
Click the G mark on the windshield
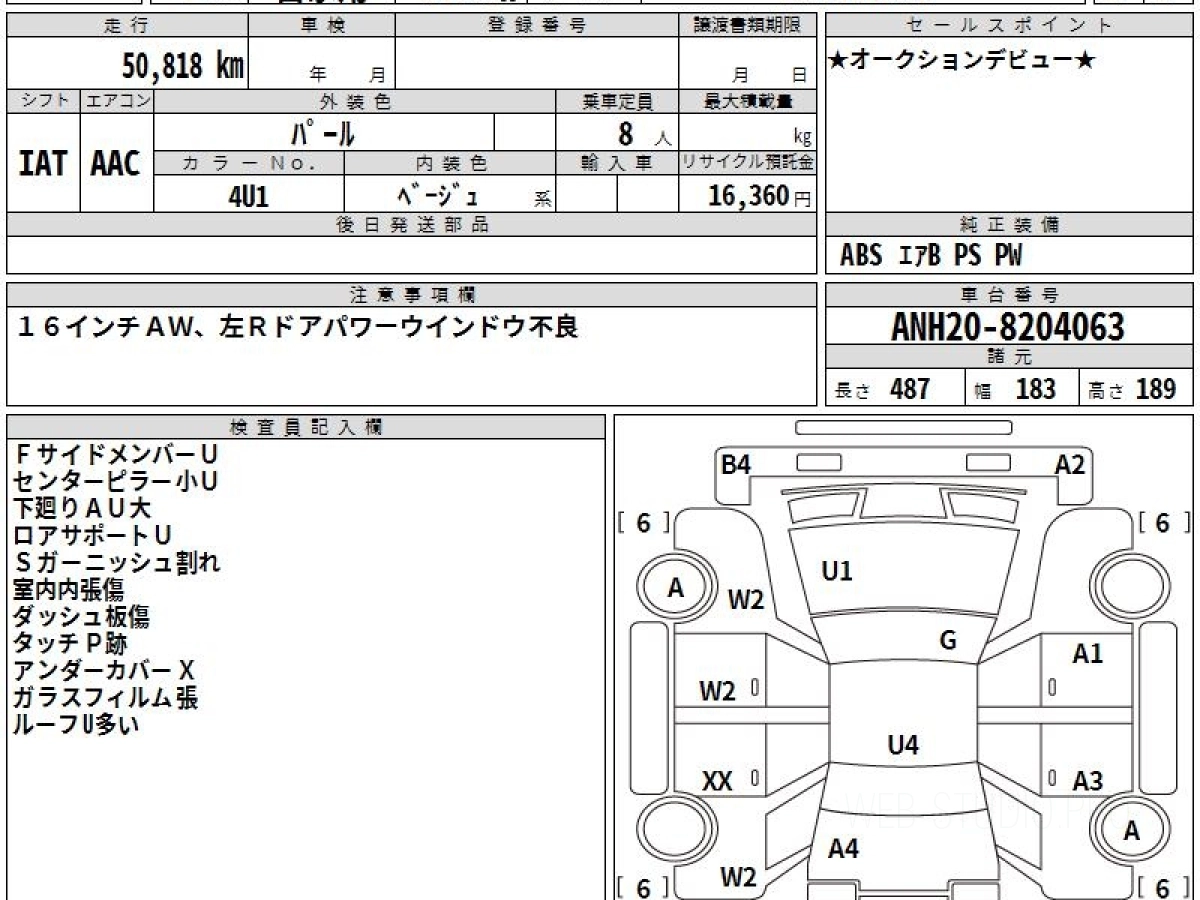(948, 641)
